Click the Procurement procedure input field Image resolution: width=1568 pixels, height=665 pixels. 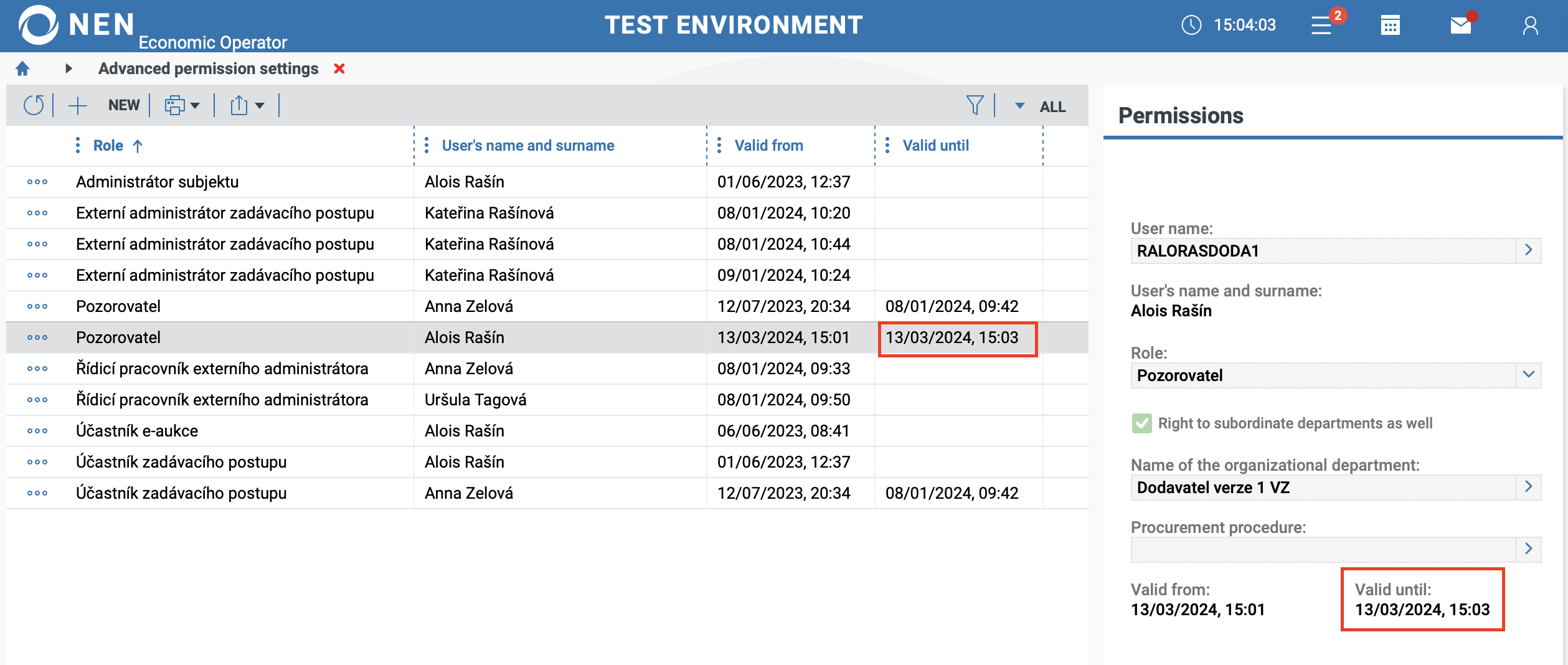tap(1323, 549)
